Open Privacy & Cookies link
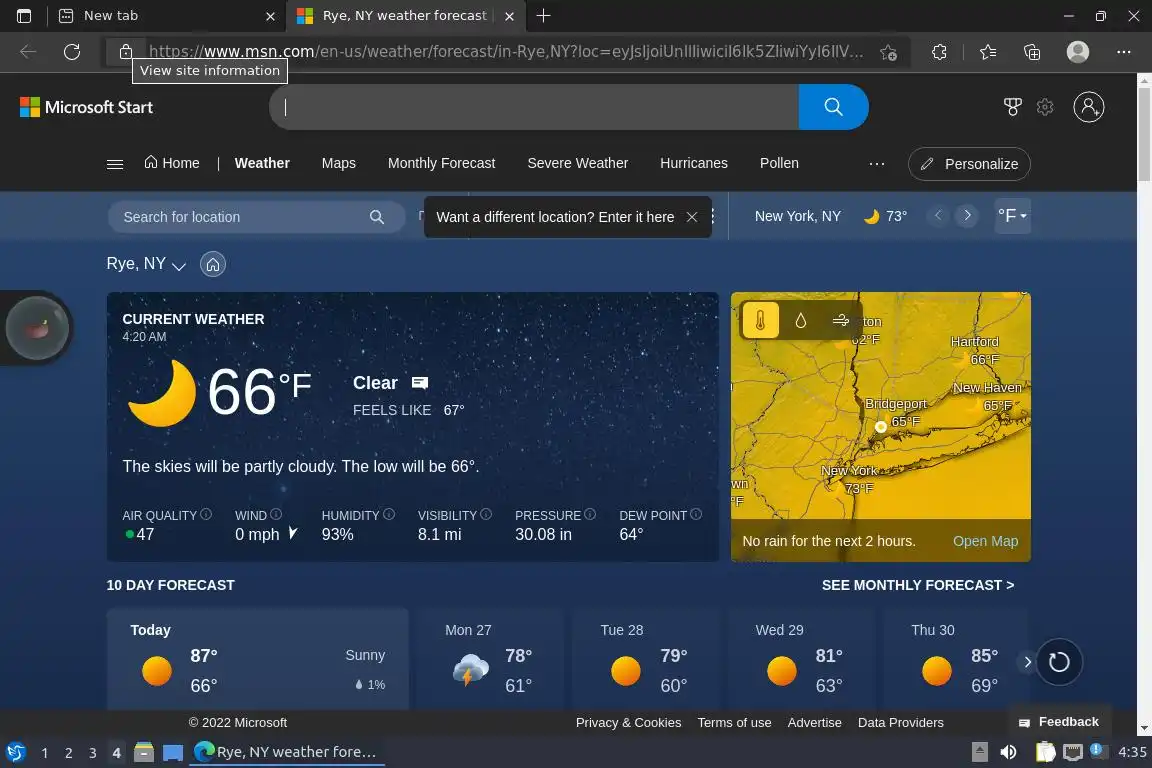This screenshot has width=1152, height=768. click(x=628, y=722)
